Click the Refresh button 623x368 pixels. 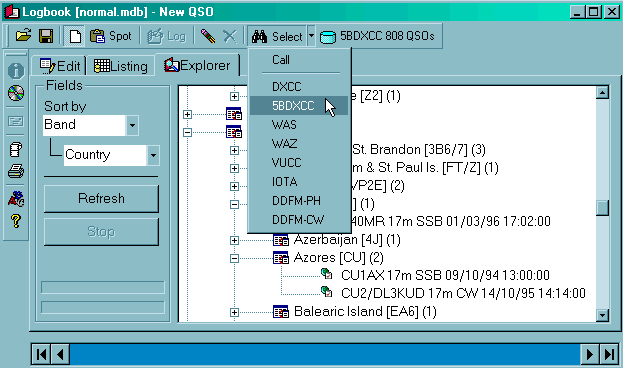101,198
